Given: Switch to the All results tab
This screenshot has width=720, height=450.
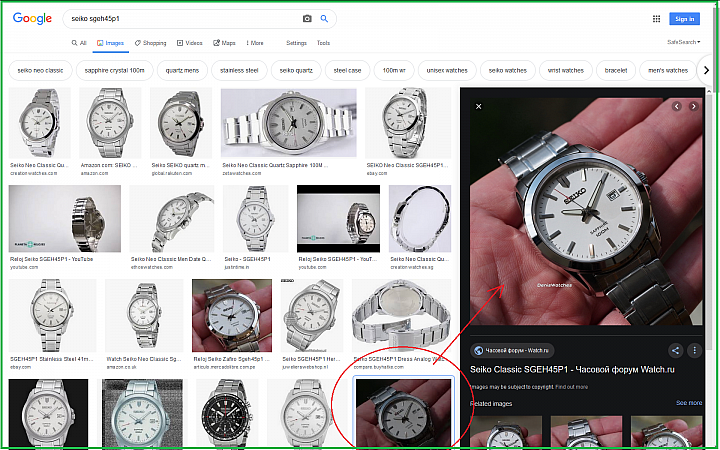Looking at the screenshot, I should click(79, 43).
